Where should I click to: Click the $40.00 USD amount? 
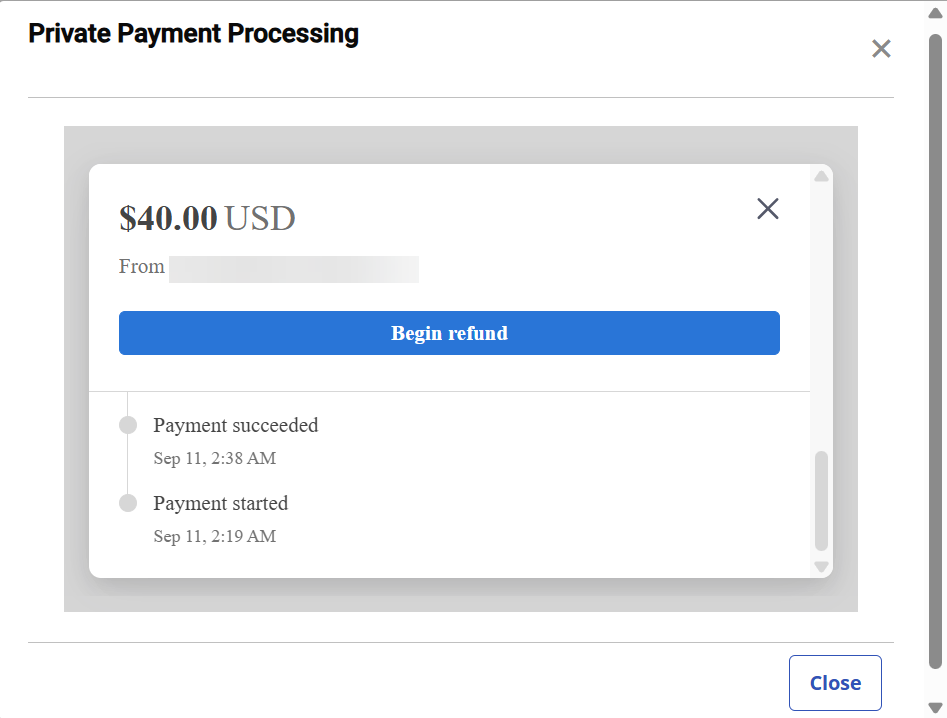(207, 218)
